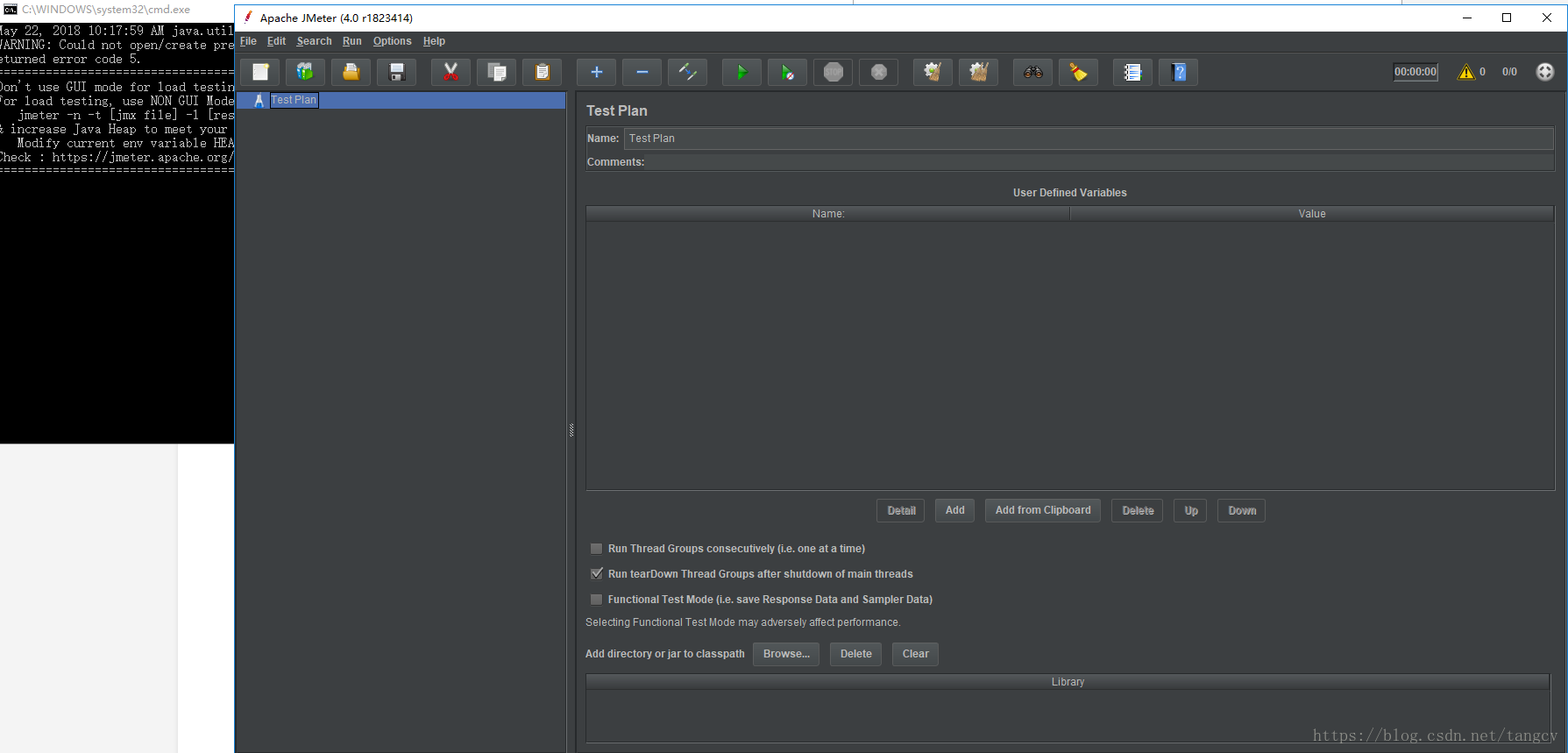The height and width of the screenshot is (753, 1568).
Task: Click the Detail button
Action: (x=901, y=510)
